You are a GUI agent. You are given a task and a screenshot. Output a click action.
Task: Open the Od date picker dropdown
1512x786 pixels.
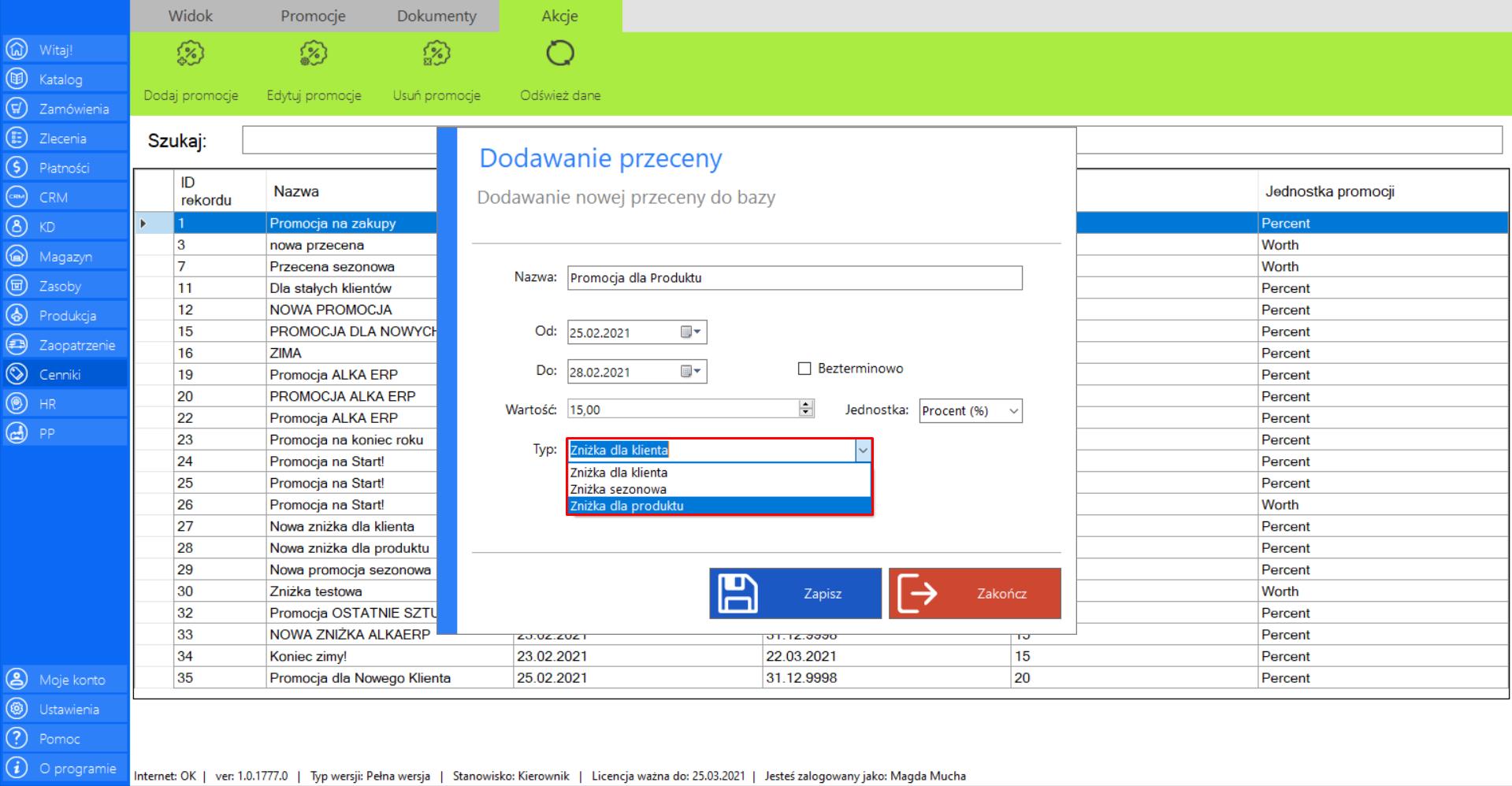pos(691,332)
